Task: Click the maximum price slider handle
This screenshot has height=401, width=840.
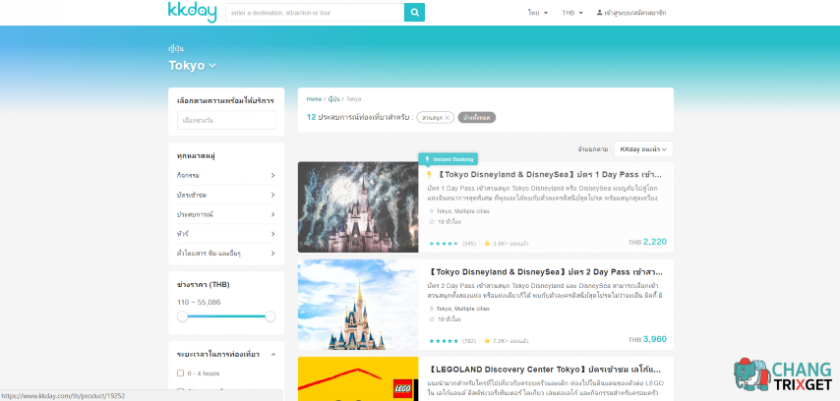Action: 270,316
